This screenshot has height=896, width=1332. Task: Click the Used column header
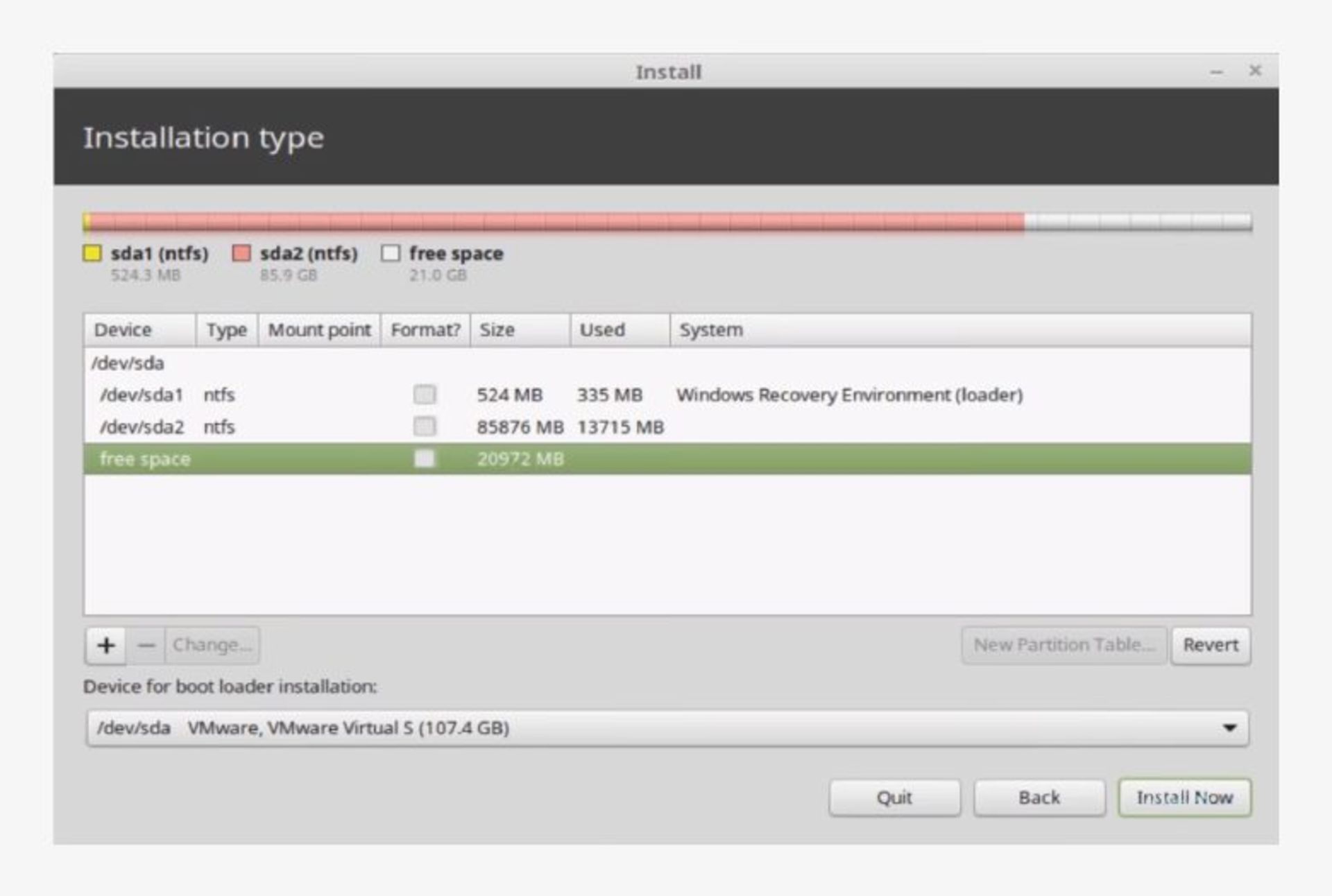(x=620, y=330)
